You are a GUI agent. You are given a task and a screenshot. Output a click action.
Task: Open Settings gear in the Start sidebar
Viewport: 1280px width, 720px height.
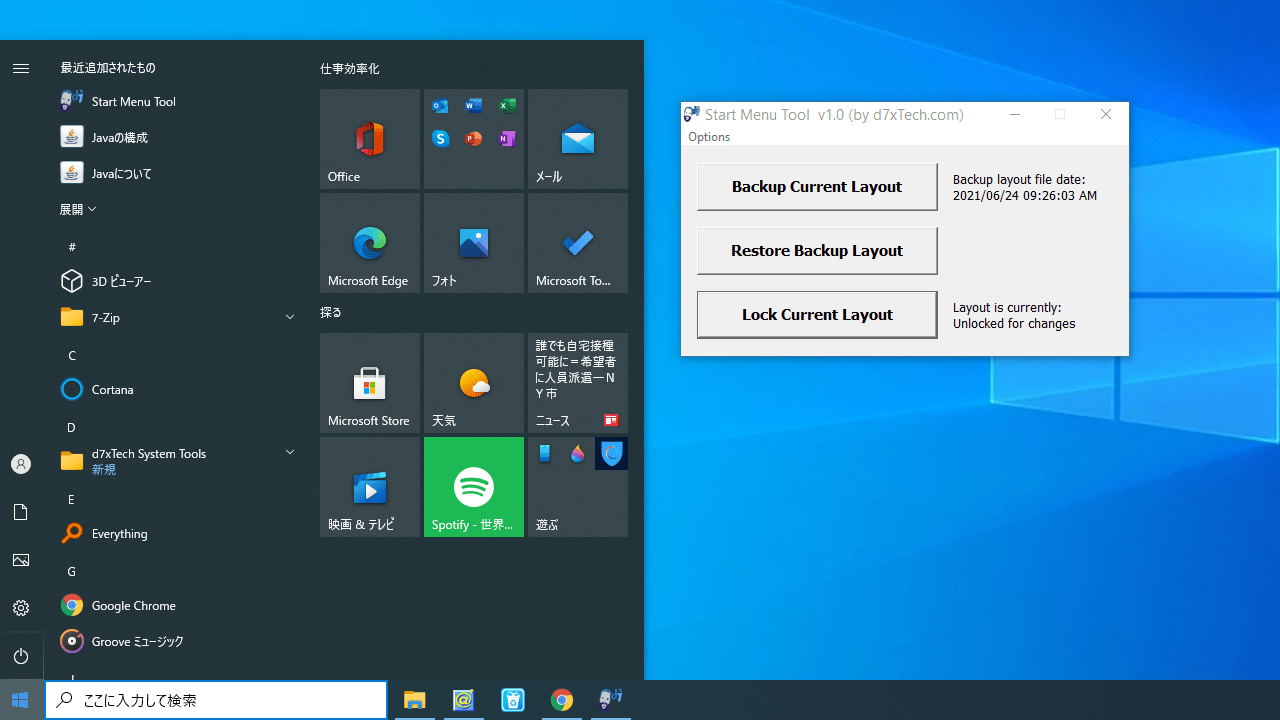(21, 608)
